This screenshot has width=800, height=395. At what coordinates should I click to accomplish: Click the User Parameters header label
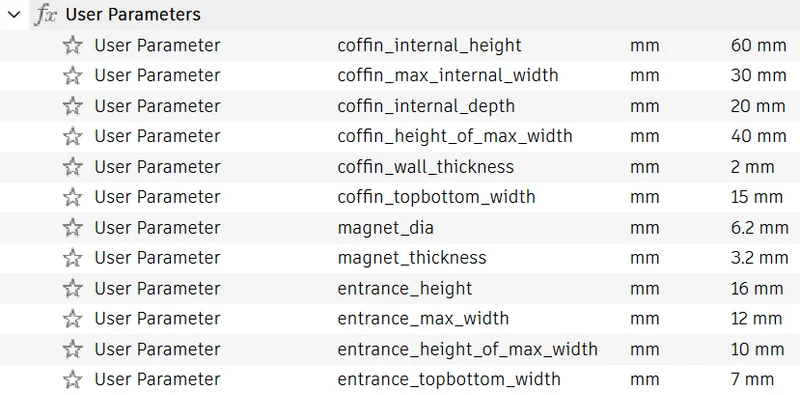pos(133,14)
